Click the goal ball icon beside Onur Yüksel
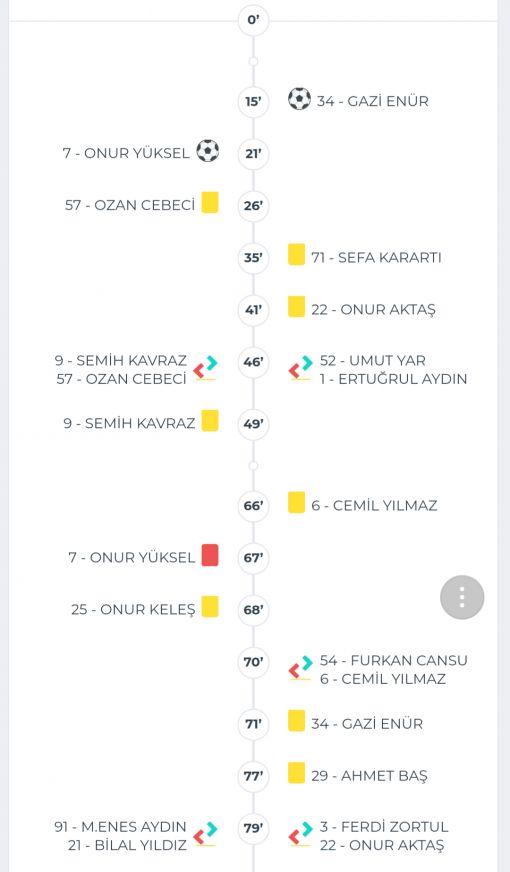Screen dimensions: 510x872 208,151
